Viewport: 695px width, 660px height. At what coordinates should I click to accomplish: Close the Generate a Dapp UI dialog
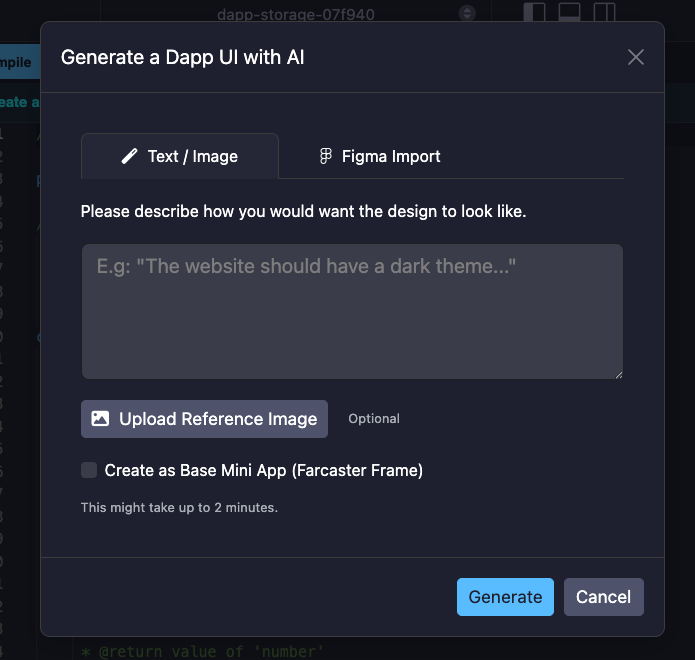(636, 57)
